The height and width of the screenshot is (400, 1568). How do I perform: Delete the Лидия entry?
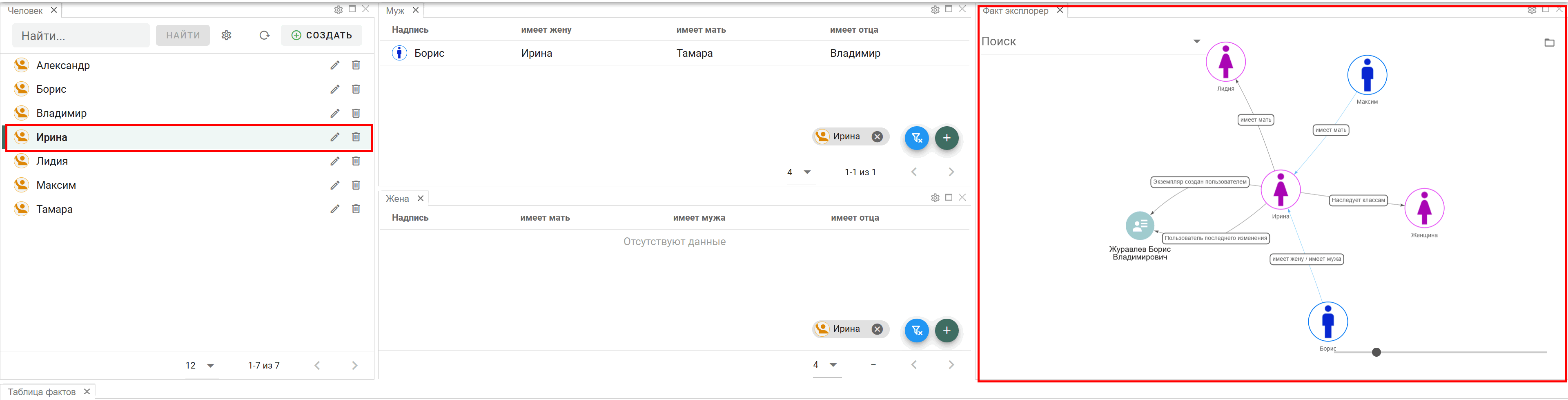point(356,161)
